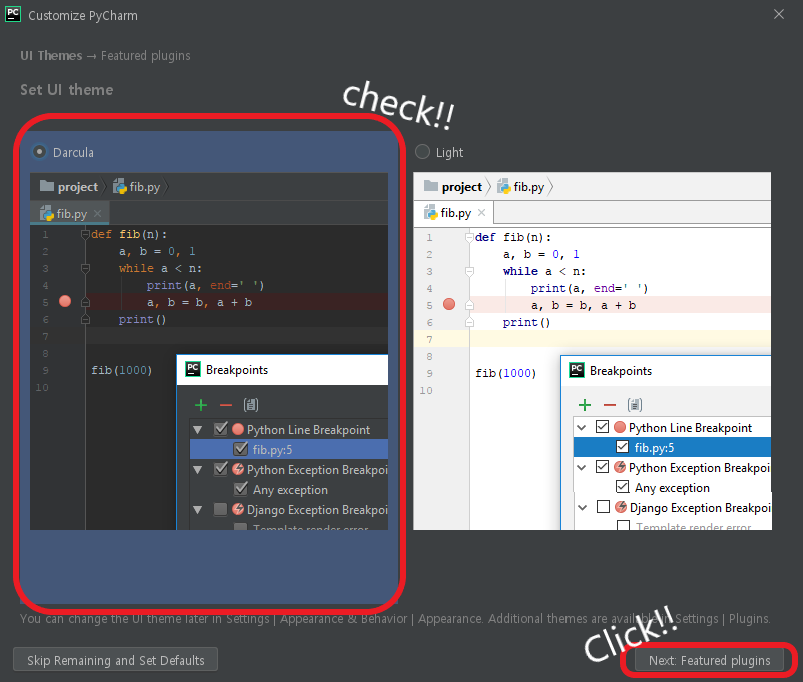This screenshot has width=803, height=682.
Task: Click Python Line Breakpoint red icon in Light tree
Action: [620, 427]
